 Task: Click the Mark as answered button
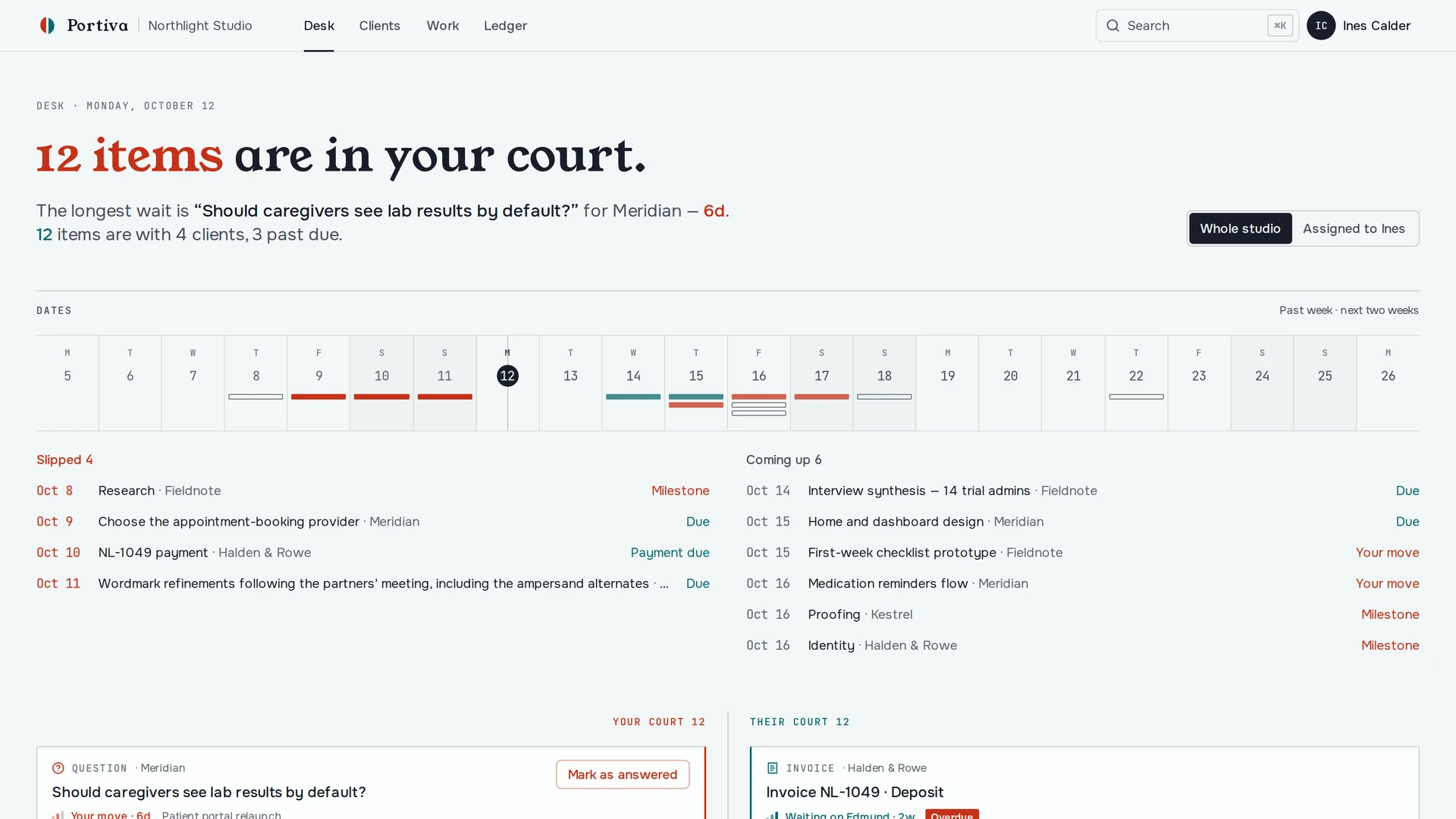click(623, 774)
